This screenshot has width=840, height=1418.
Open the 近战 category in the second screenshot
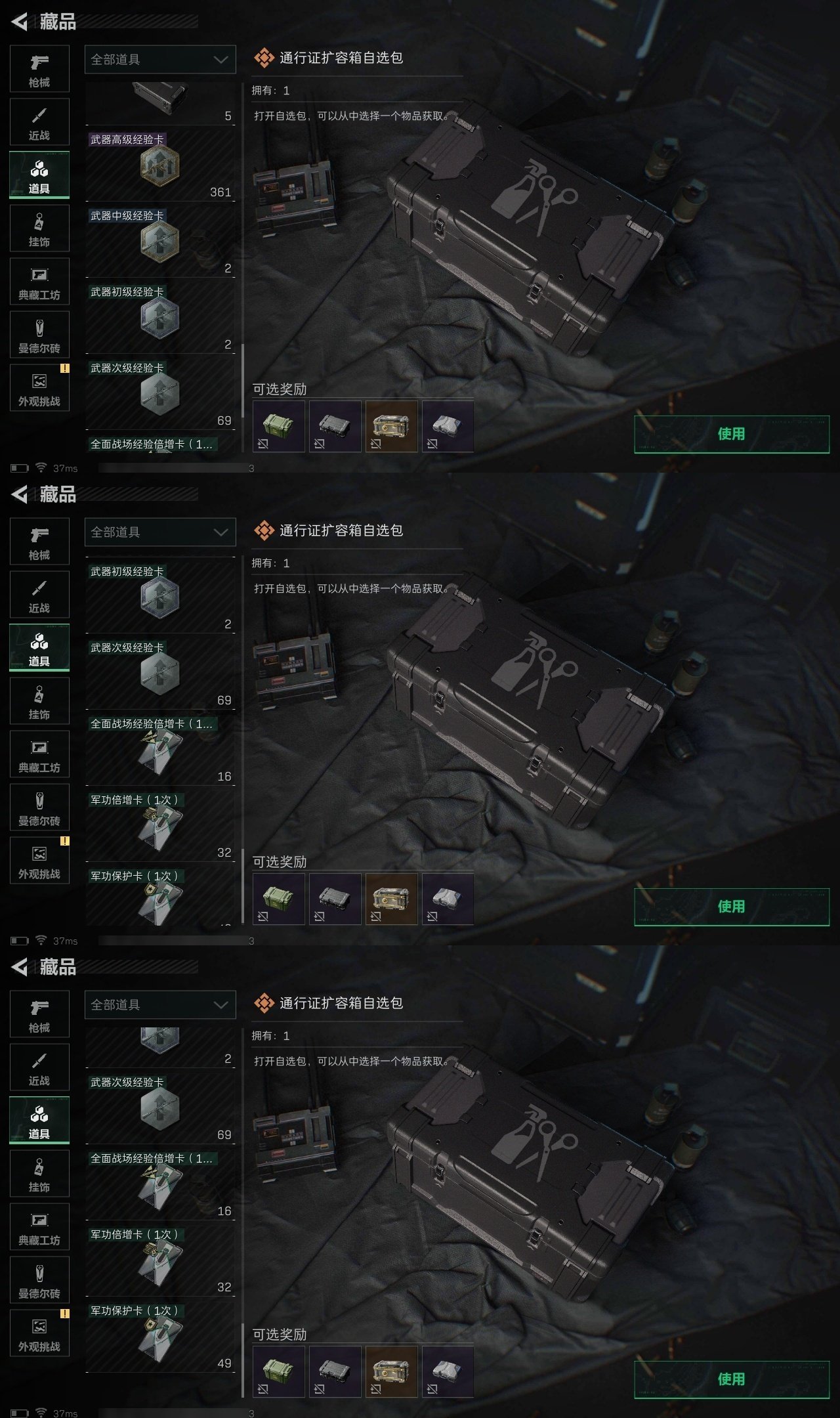click(39, 595)
